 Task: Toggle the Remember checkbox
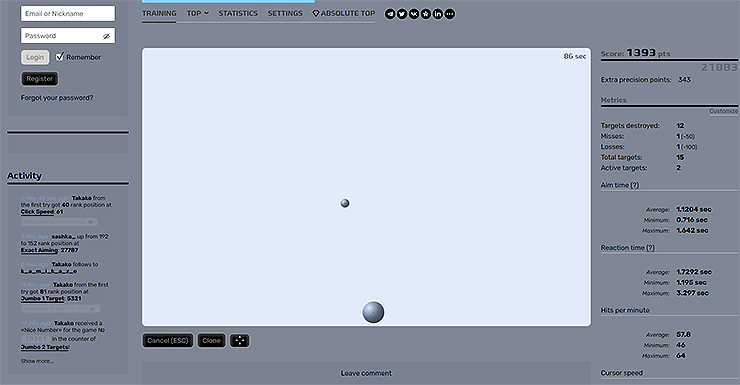(59, 57)
